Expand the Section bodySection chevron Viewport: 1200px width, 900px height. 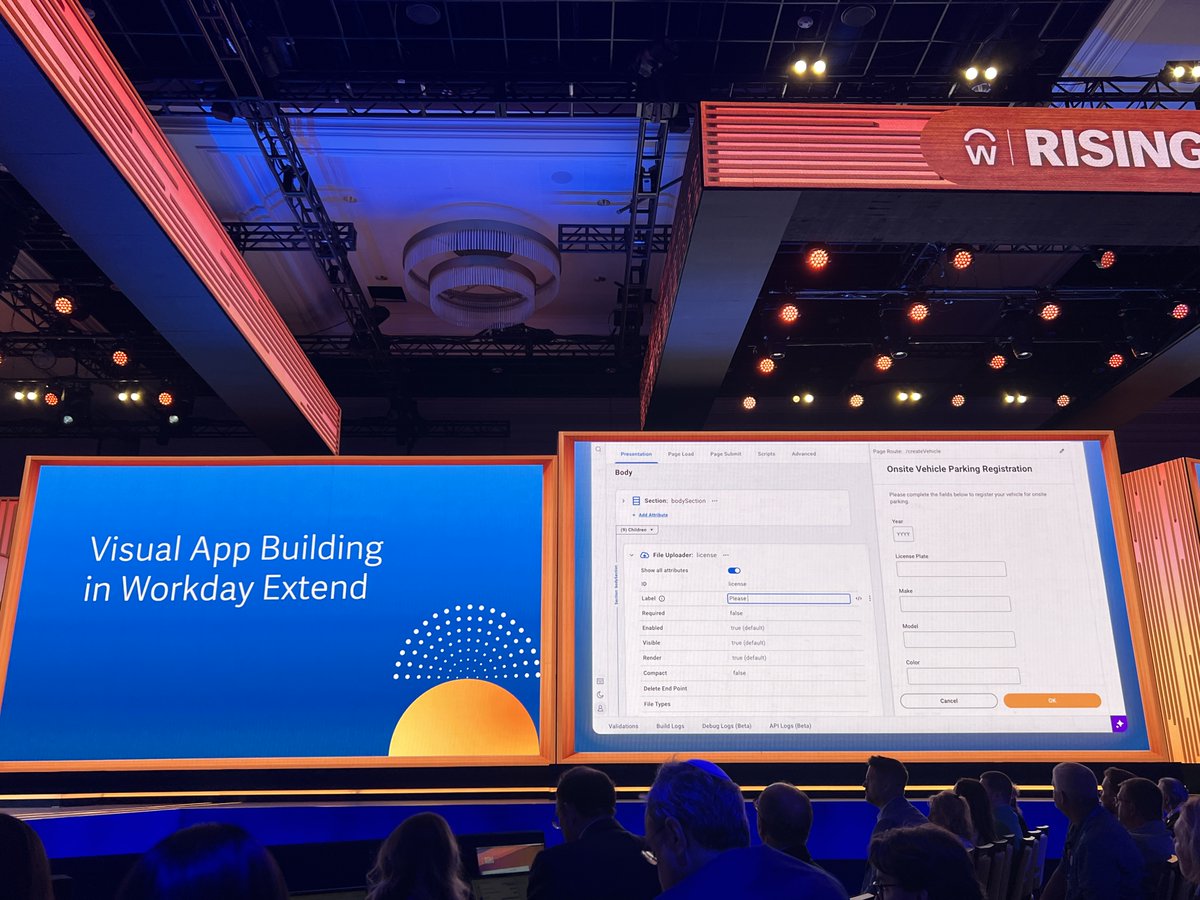[623, 500]
